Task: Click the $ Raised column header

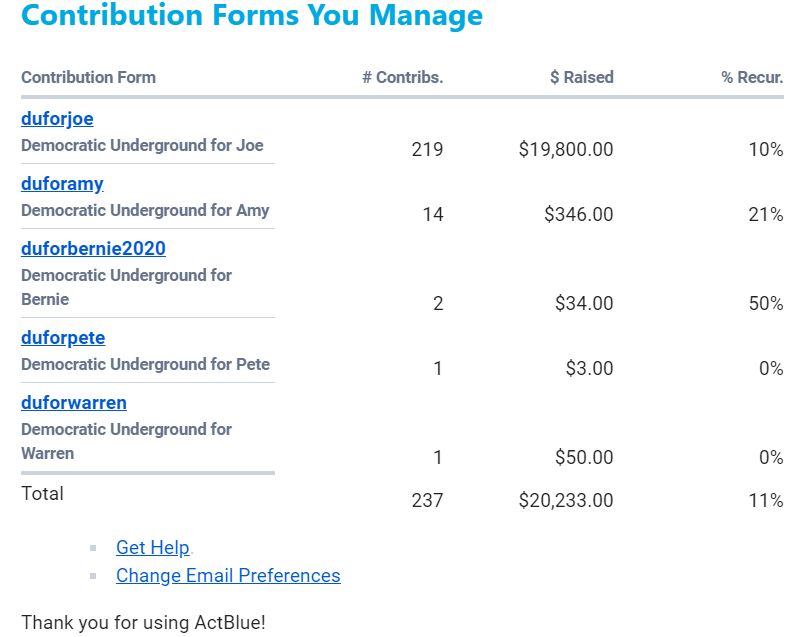Action: click(581, 77)
